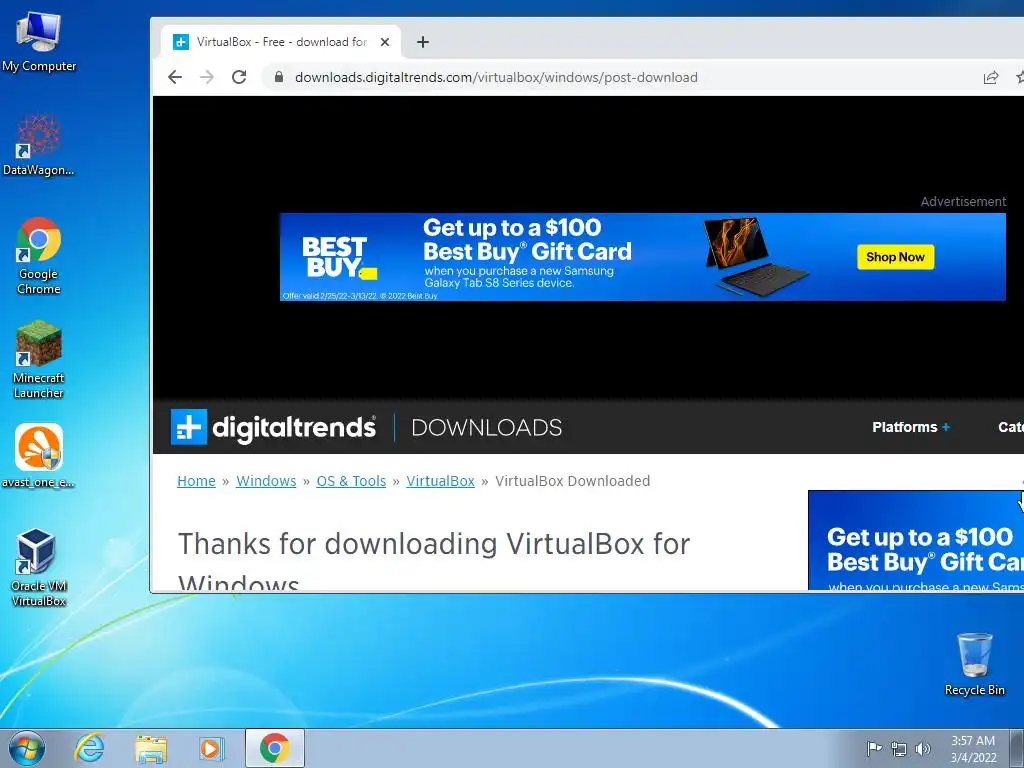Click the 'VirtualBox Downloaded' breadcrumb text
Image resolution: width=1024 pixels, height=768 pixels.
click(x=573, y=481)
